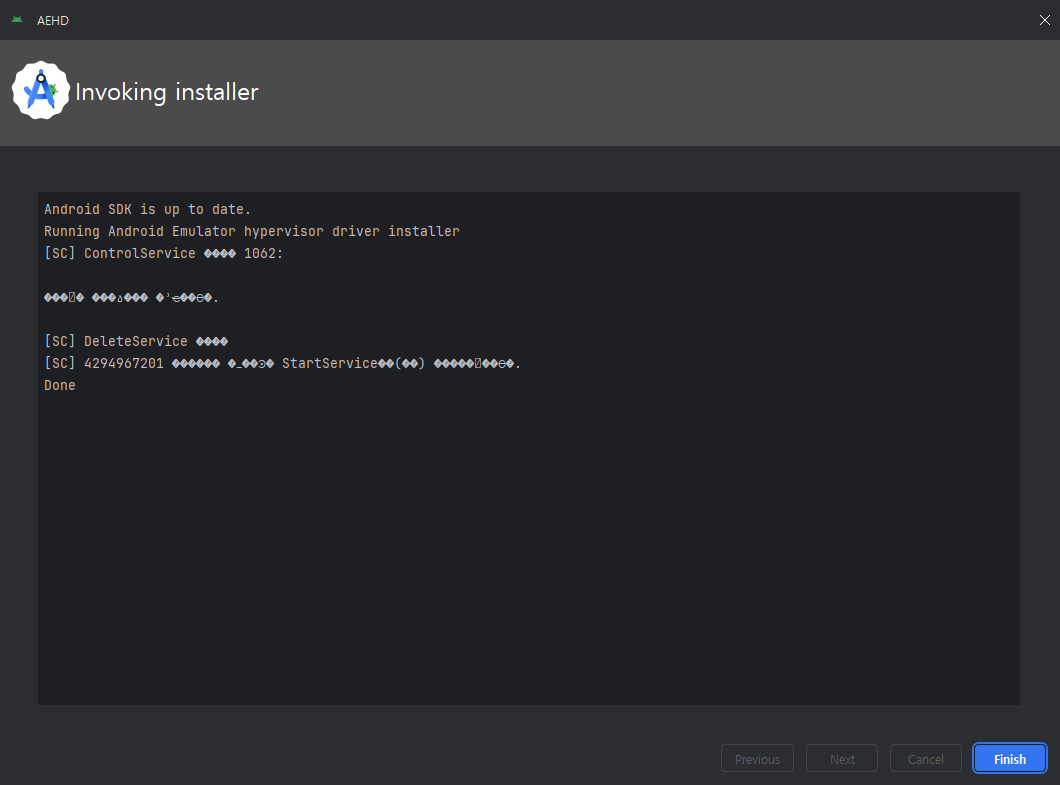
Task: Click the 'Android SDK is up to date.' line
Action: [x=147, y=210]
